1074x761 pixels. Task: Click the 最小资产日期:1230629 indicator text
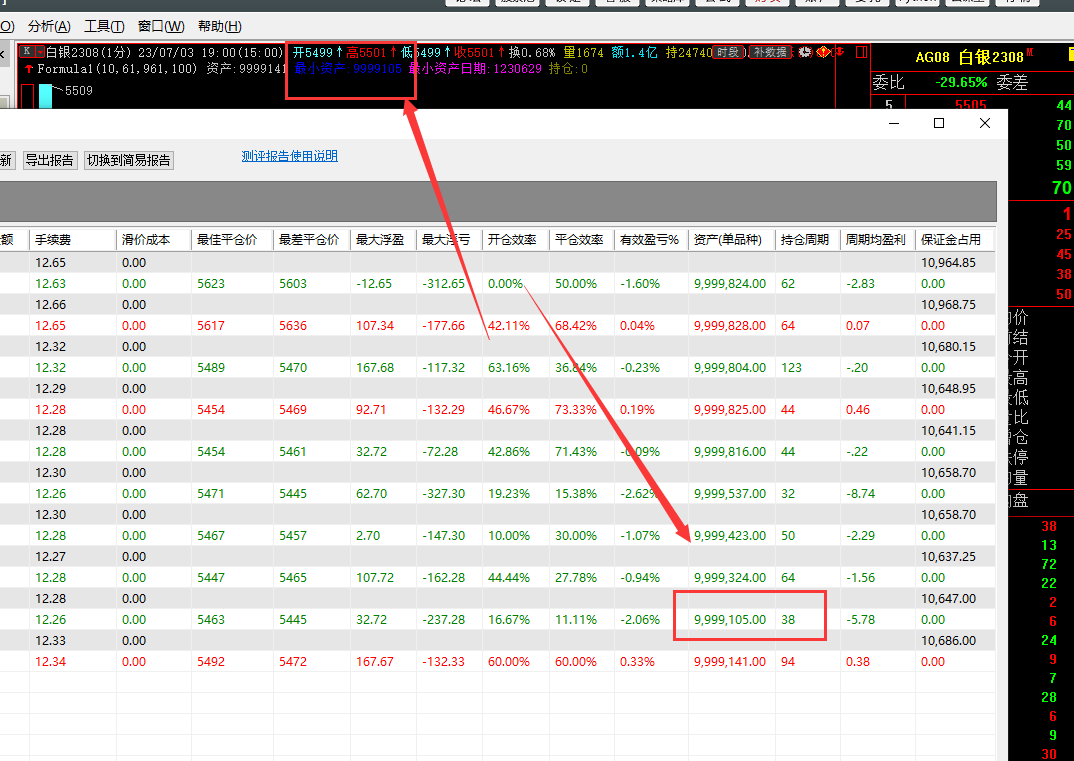tap(475, 69)
